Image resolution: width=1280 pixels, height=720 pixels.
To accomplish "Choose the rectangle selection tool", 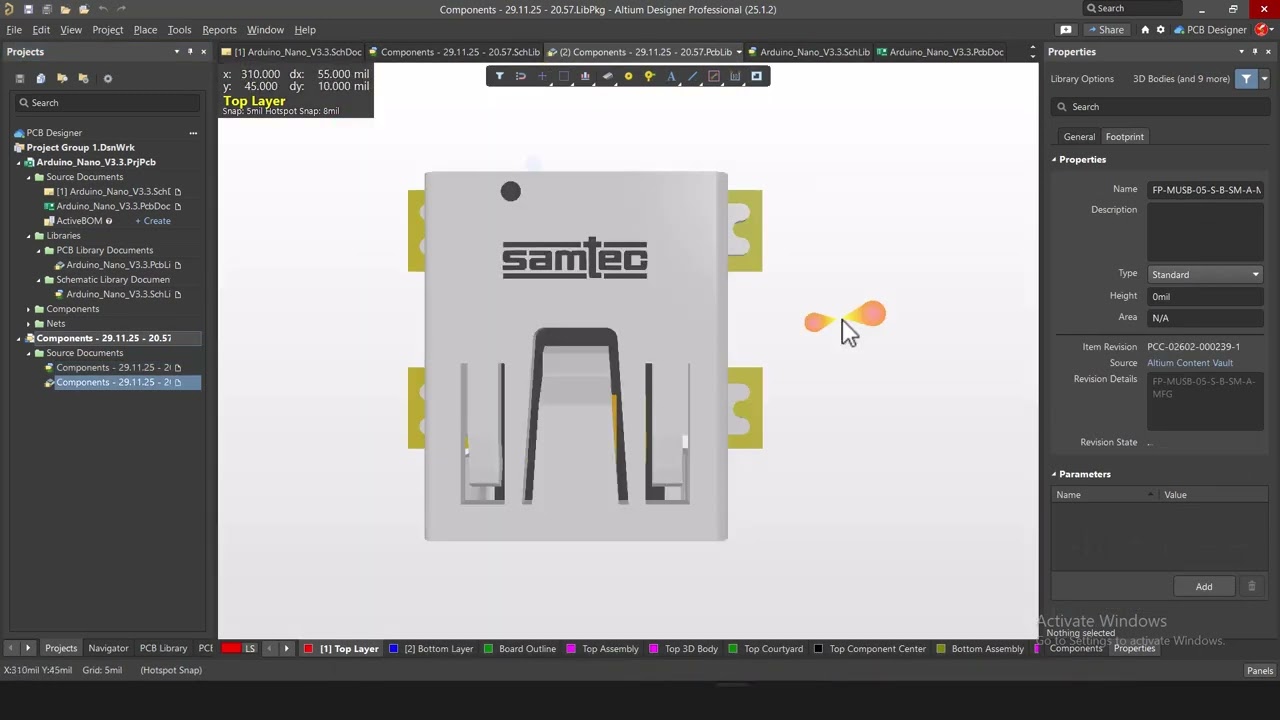I will [x=563, y=76].
